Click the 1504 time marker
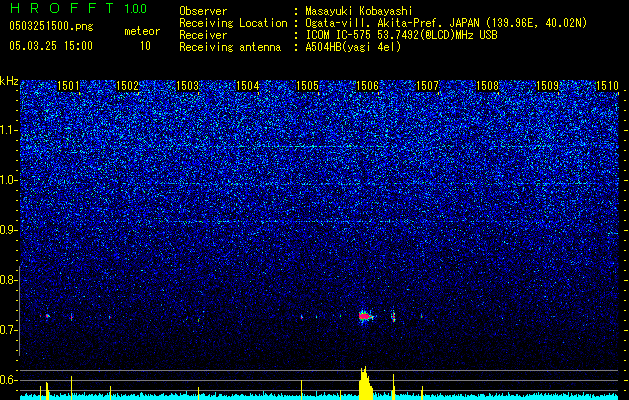The width and height of the screenshot is (629, 400). 248,86
